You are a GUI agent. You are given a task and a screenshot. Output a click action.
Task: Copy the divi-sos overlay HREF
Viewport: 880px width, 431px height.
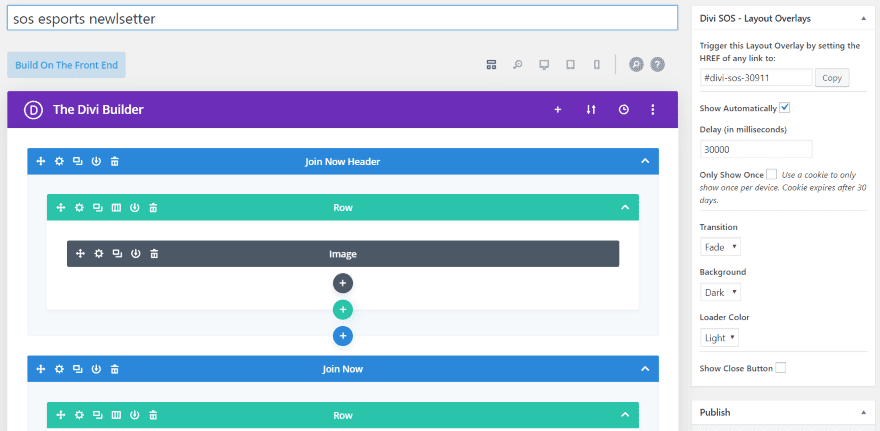(x=832, y=78)
